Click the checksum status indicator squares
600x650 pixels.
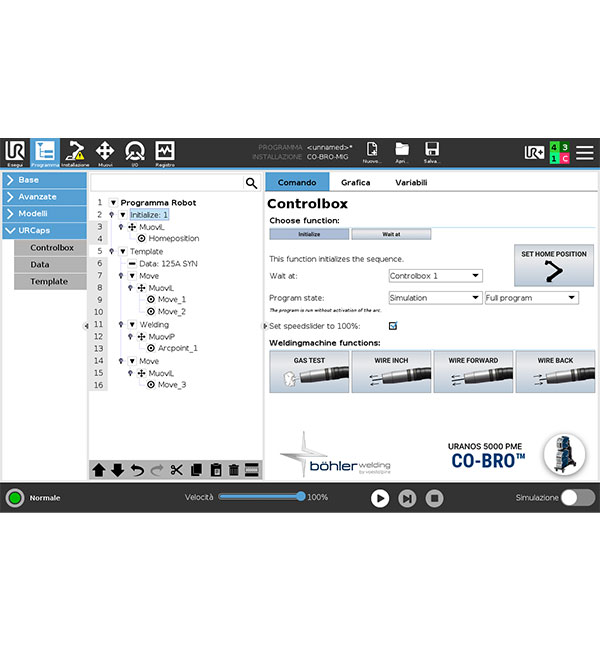pyautogui.click(x=559, y=153)
